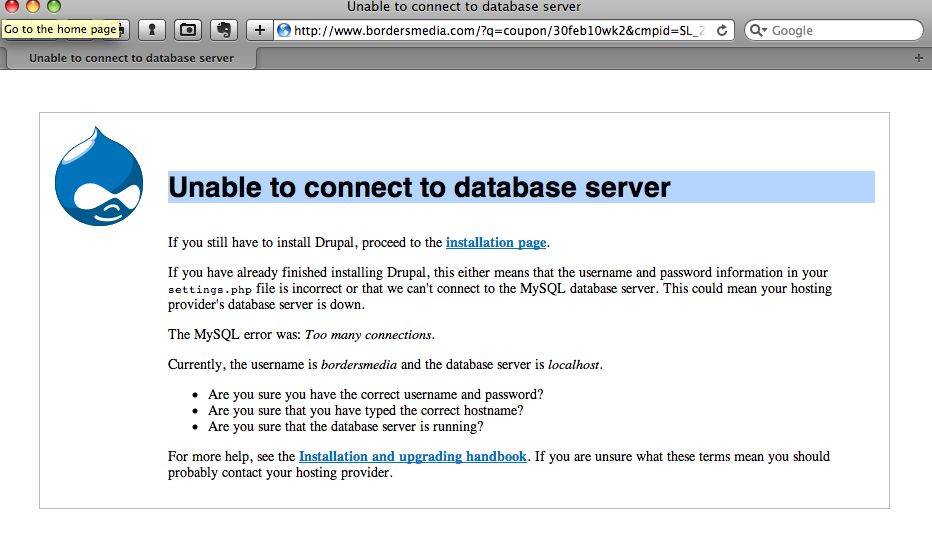Click 'Are you sure that you have typed the correct hostname?'
Image resolution: width=932 pixels, height=535 pixels.
click(366, 411)
